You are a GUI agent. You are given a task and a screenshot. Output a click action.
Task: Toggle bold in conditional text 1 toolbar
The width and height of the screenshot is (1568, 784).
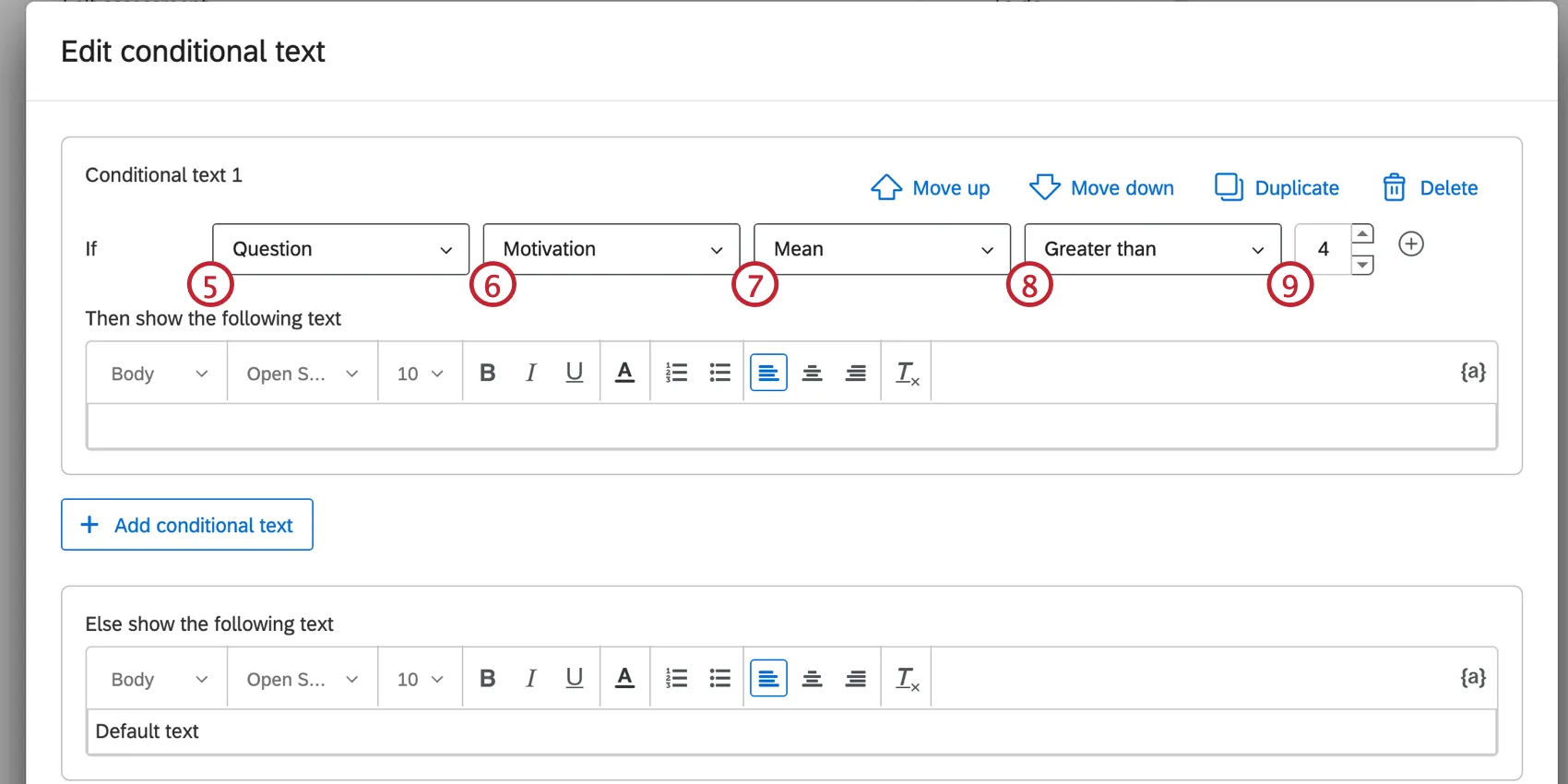pyautogui.click(x=488, y=373)
